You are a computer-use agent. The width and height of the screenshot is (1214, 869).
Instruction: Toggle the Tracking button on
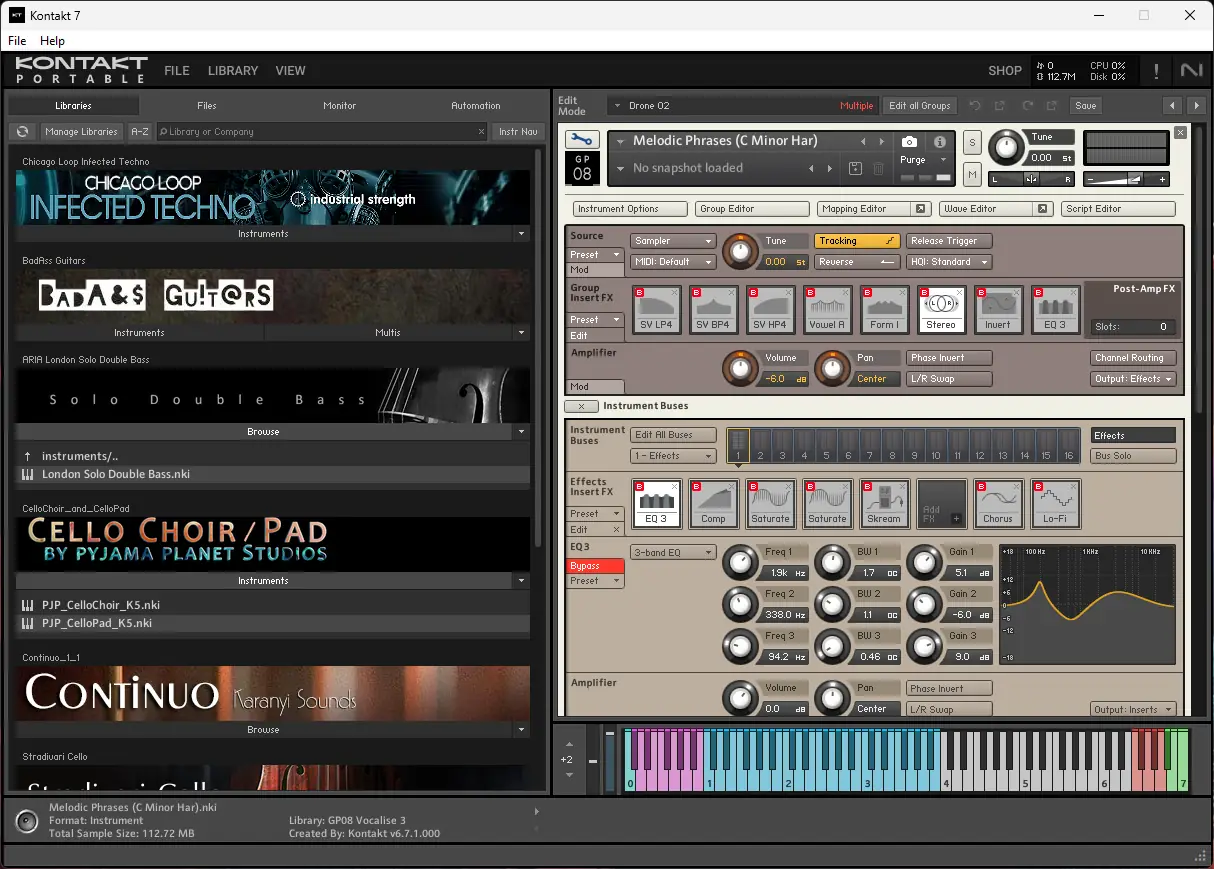tap(857, 241)
